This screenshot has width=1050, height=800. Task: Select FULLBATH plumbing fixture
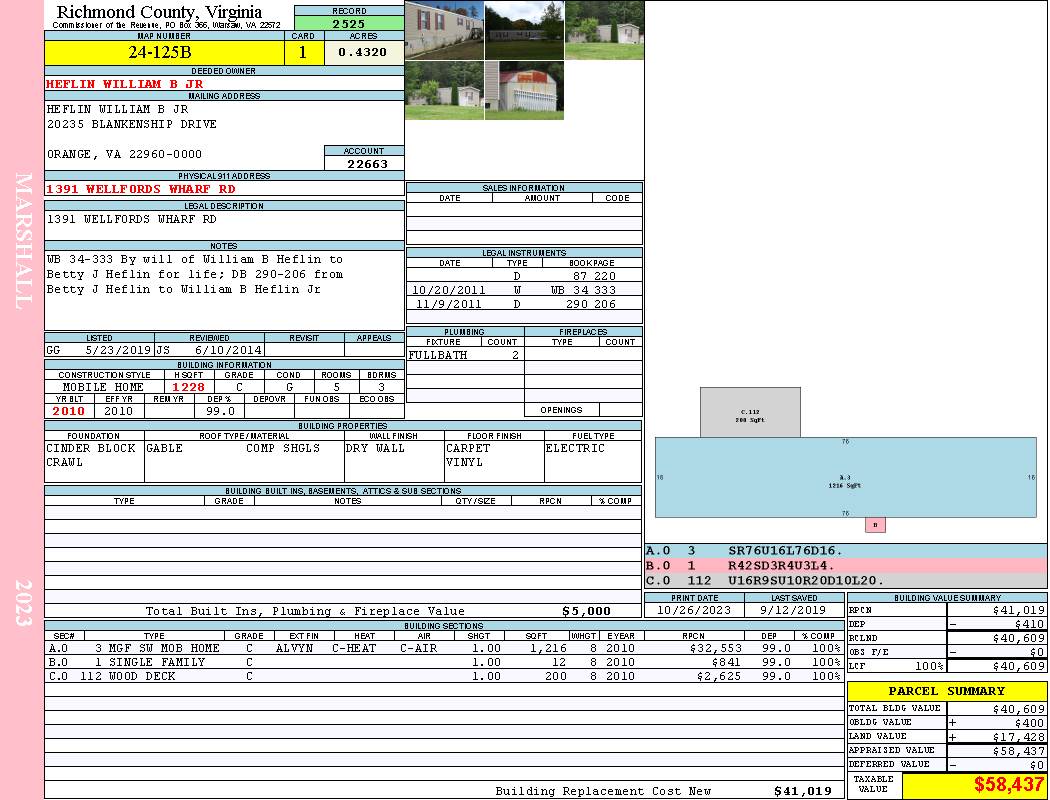point(438,355)
